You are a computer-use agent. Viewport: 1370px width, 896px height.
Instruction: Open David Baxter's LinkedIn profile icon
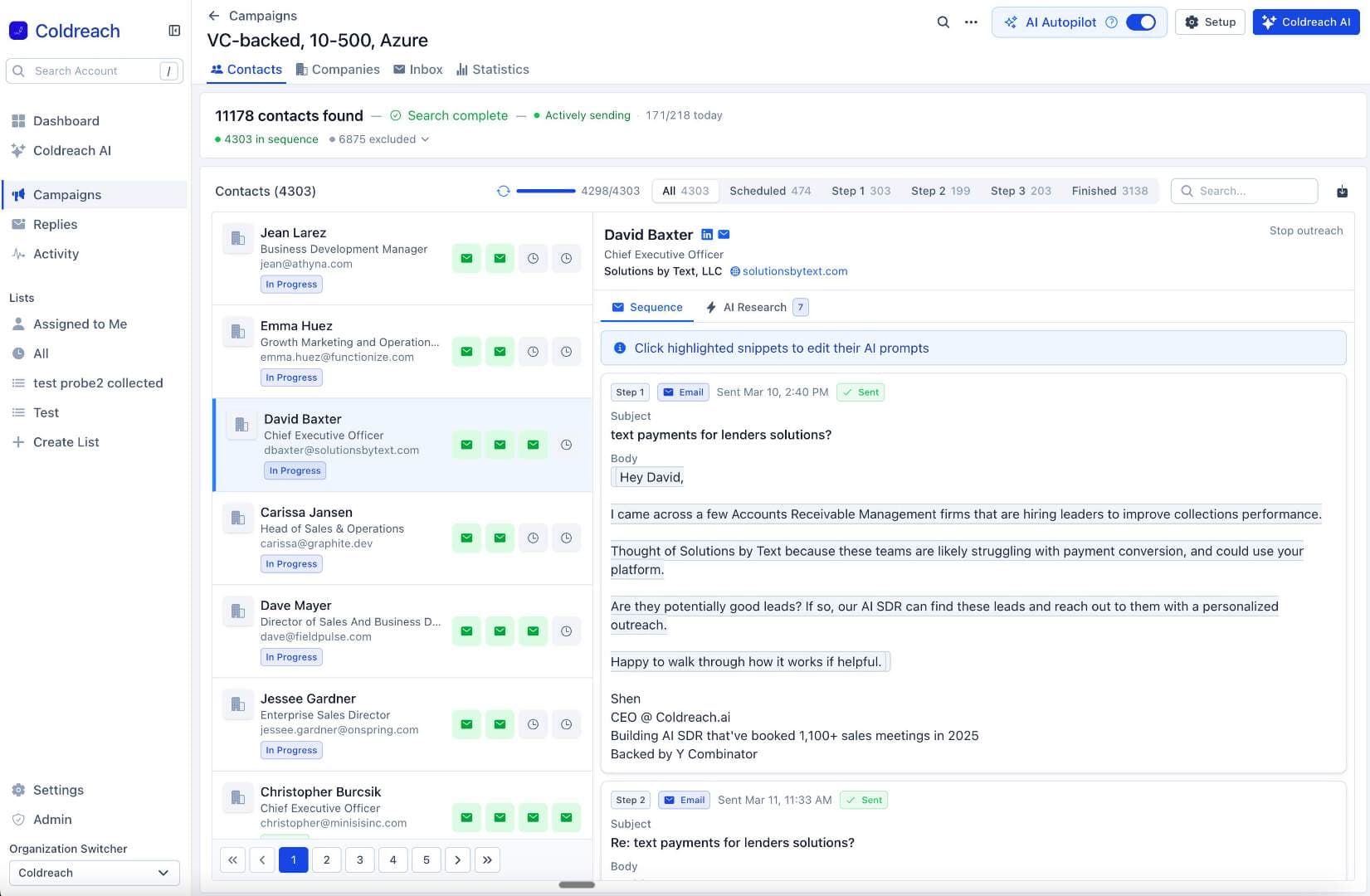pos(707,235)
